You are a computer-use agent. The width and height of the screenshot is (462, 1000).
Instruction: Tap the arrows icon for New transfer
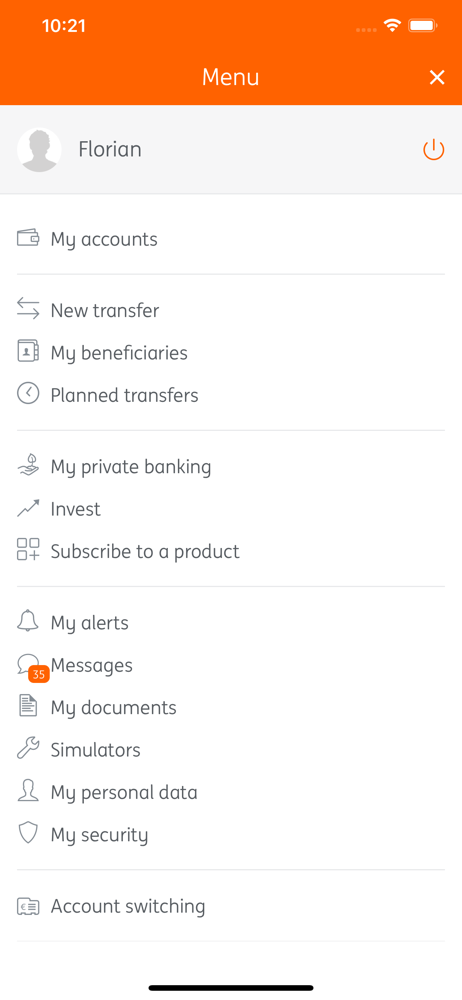click(28, 309)
